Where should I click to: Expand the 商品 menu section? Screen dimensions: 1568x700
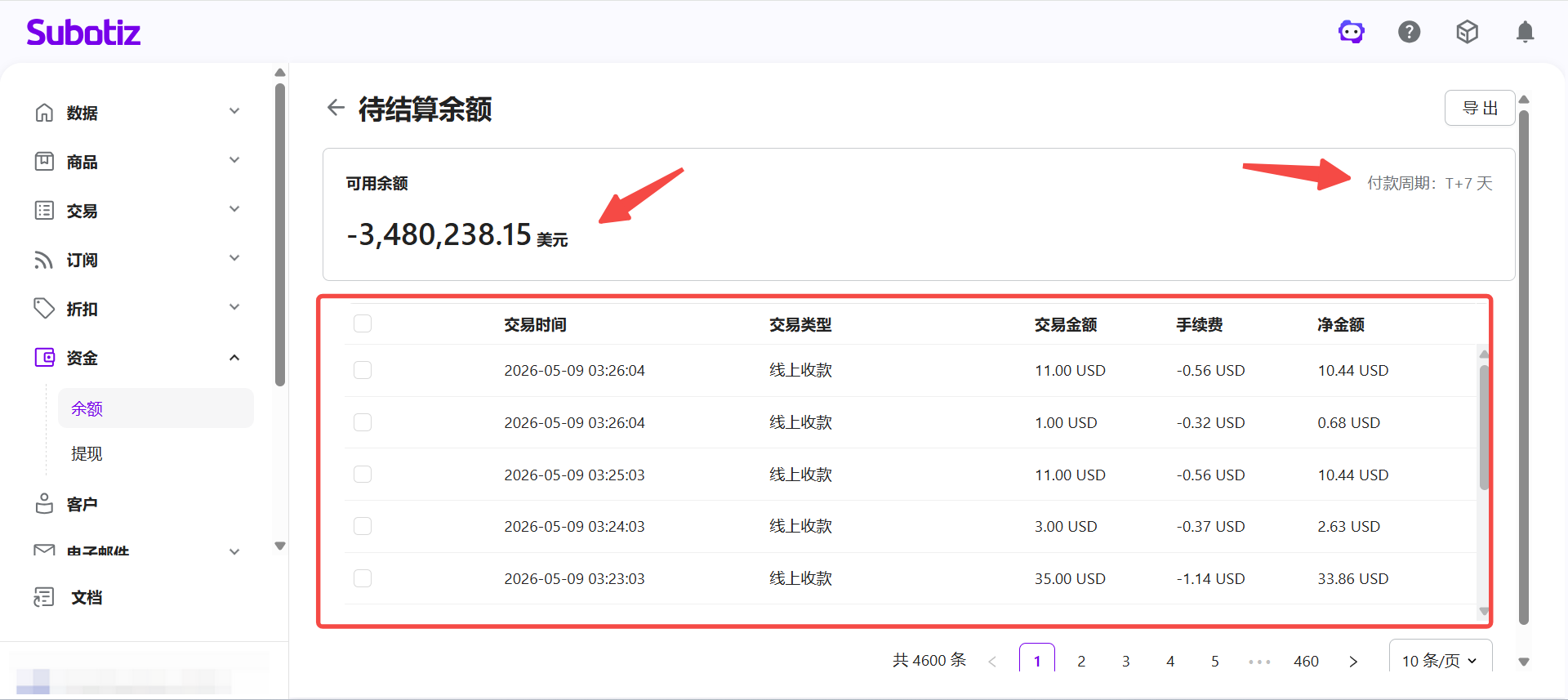pyautogui.click(x=234, y=160)
